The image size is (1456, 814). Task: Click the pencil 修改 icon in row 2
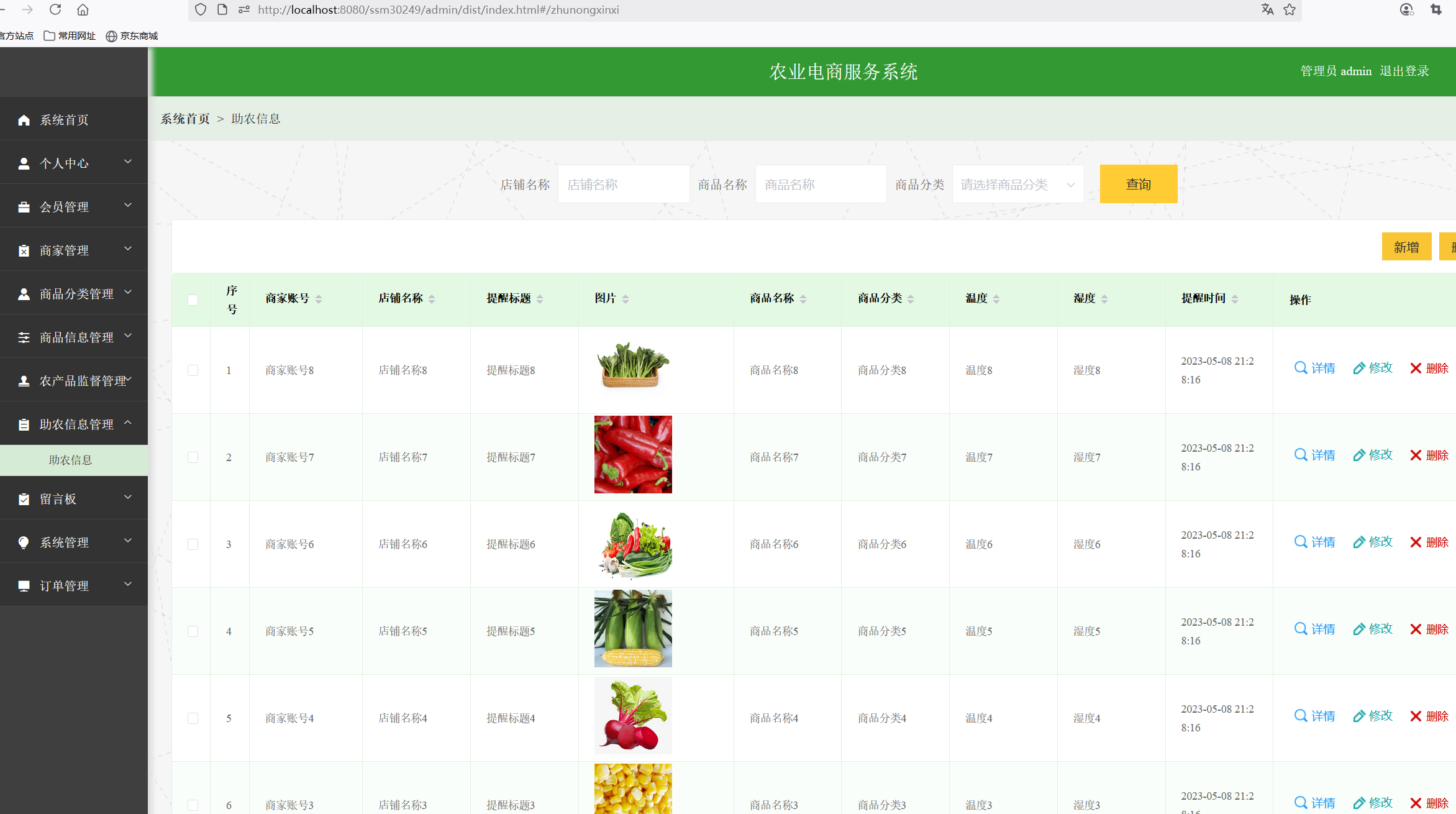tap(1358, 455)
